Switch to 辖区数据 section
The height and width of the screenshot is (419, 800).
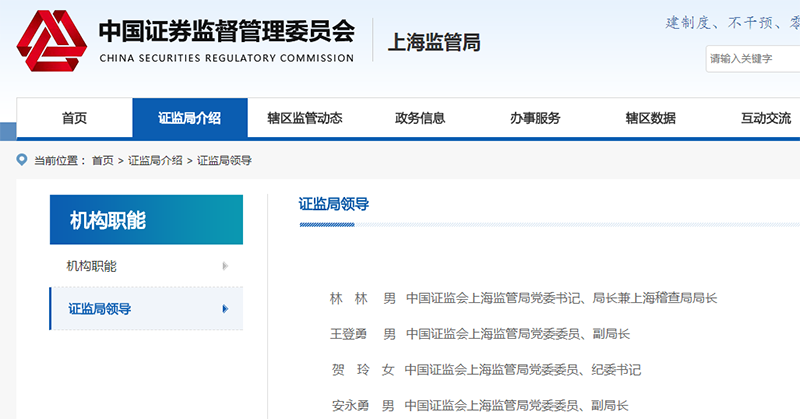(650, 118)
